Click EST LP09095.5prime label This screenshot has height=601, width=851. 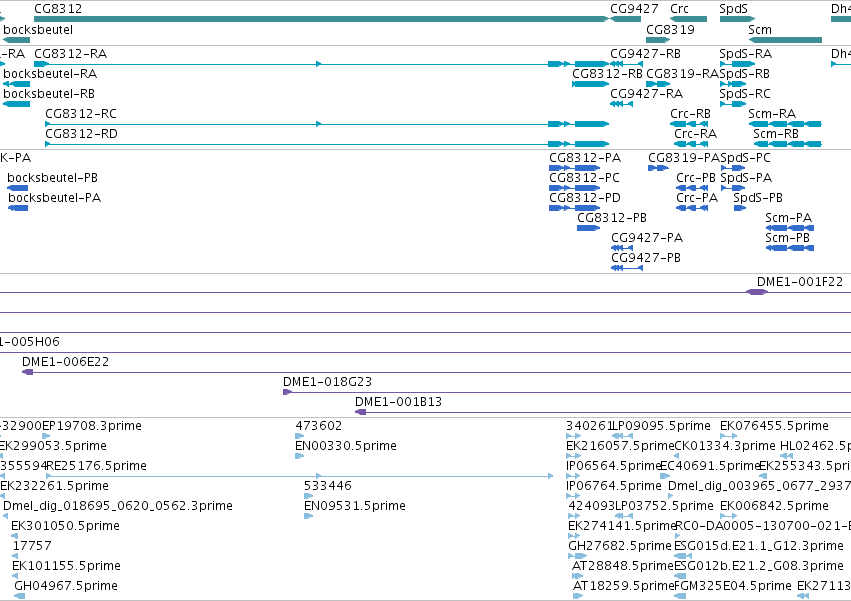pos(661,426)
